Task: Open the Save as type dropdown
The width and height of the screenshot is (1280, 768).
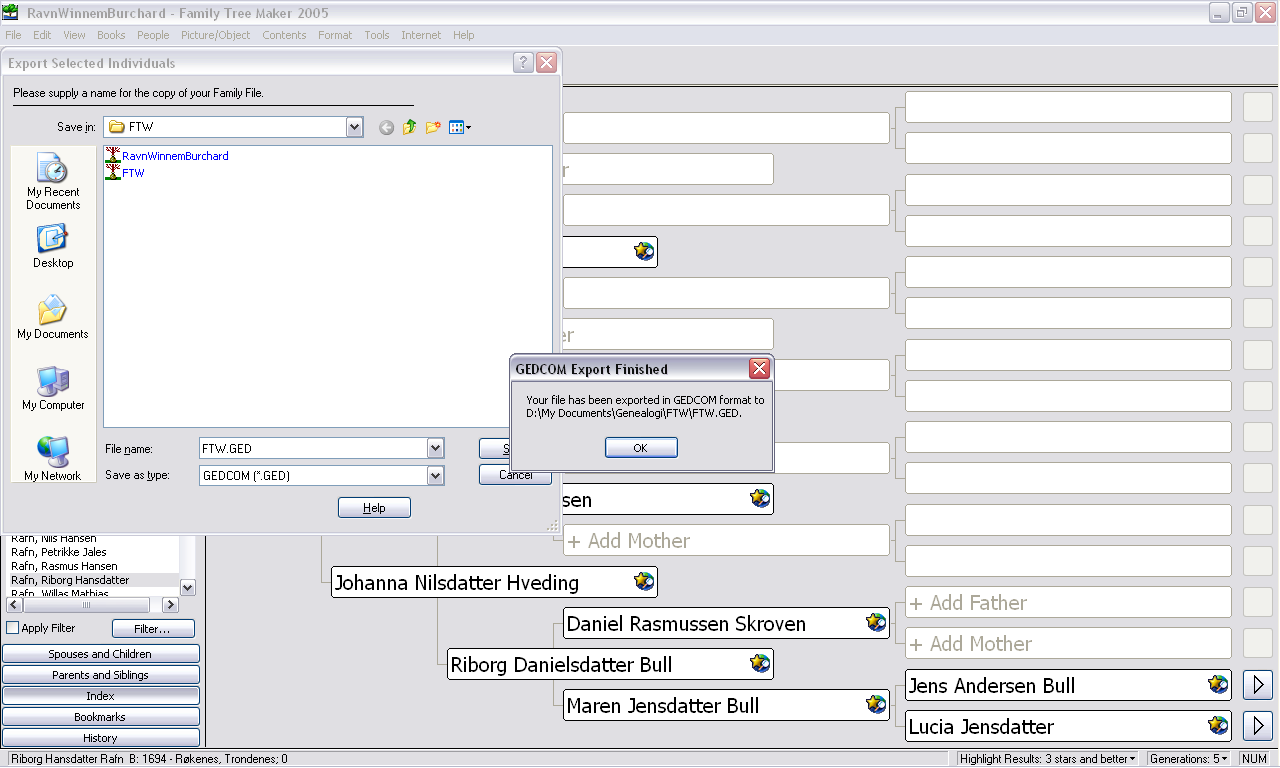Action: [x=435, y=476]
